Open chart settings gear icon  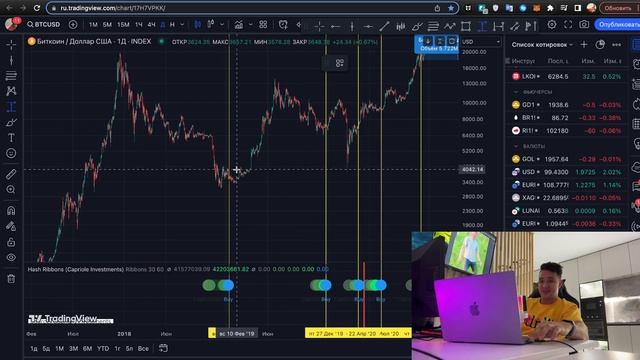(552, 25)
